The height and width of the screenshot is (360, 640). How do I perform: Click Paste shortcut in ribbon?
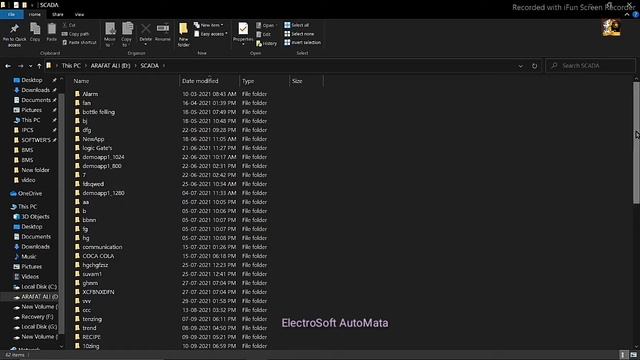[79, 42]
